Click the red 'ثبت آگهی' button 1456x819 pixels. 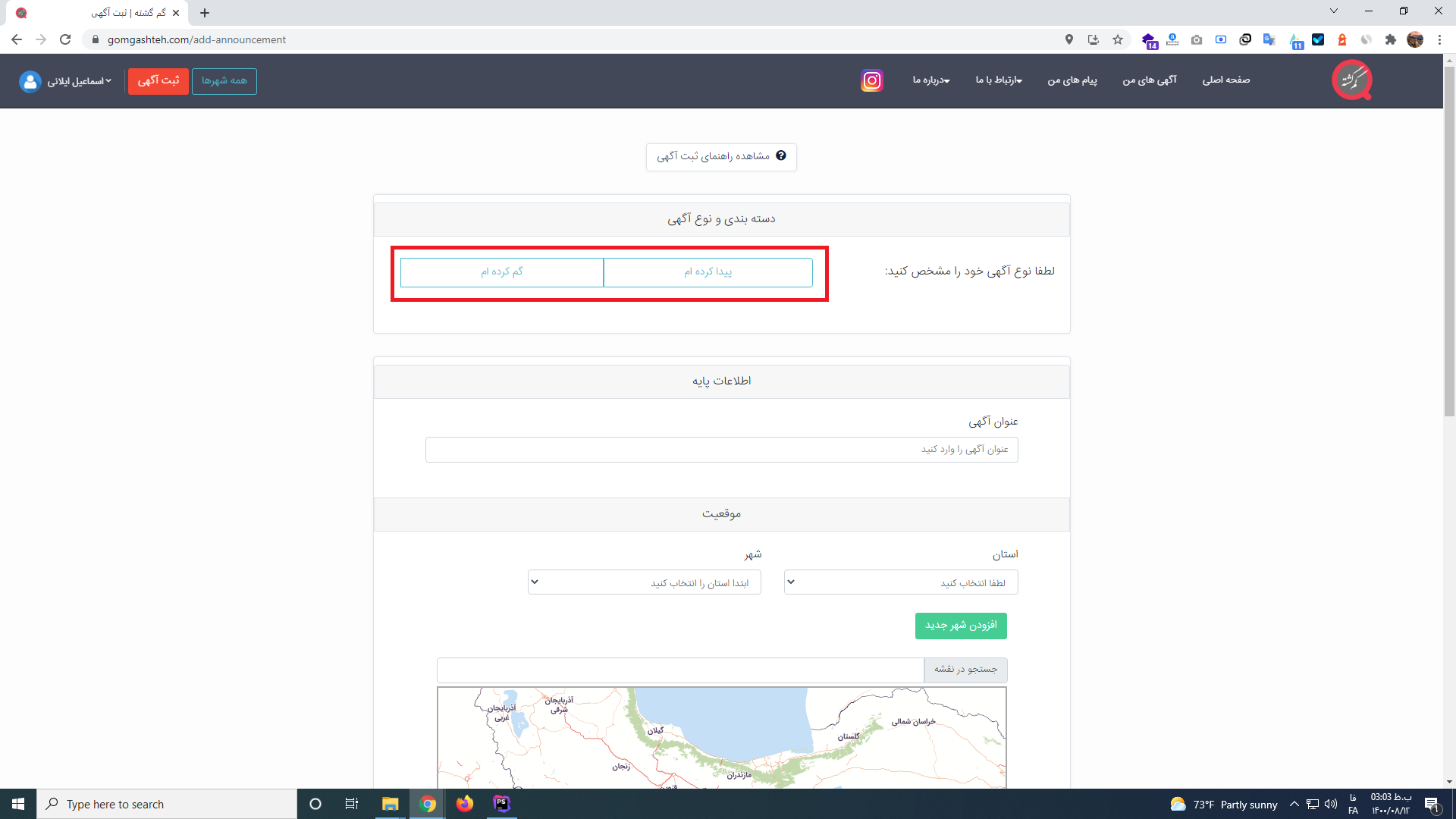click(158, 81)
